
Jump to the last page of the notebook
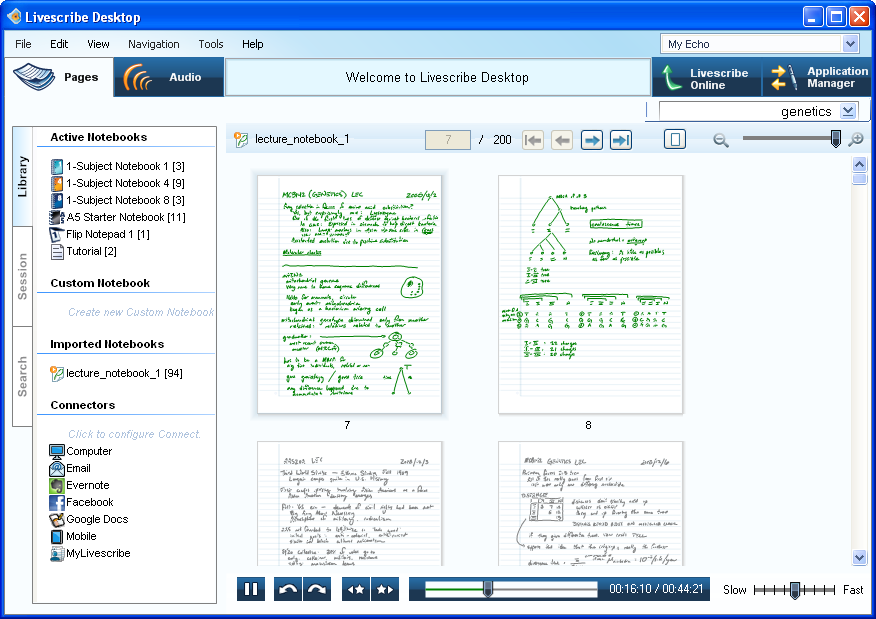coord(621,140)
